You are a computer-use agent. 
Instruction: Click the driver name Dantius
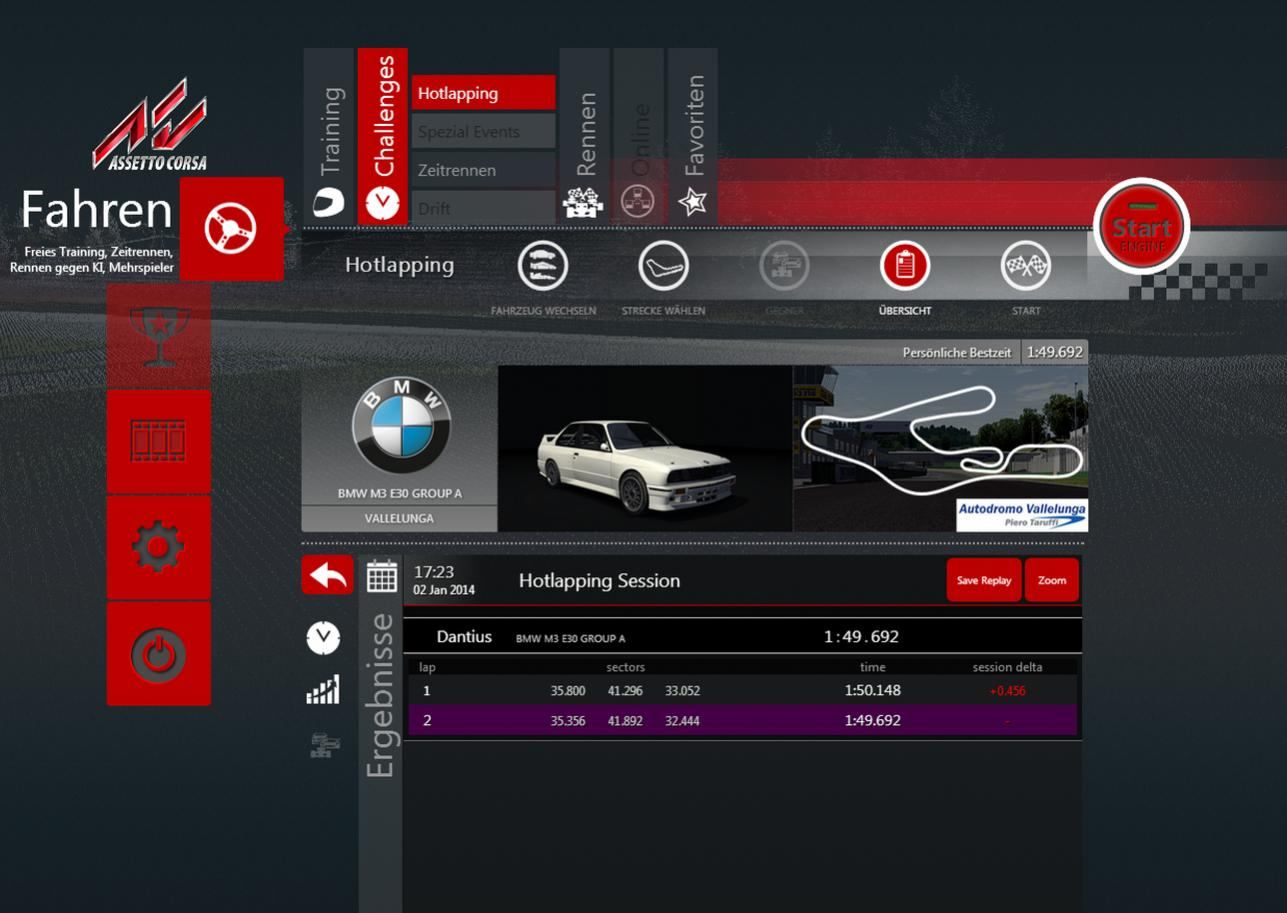[464, 636]
